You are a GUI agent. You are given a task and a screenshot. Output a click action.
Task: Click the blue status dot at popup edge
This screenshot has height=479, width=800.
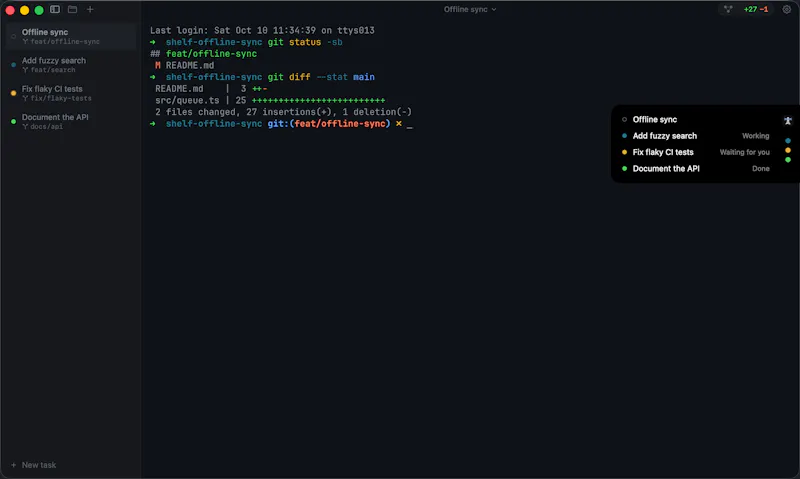(x=788, y=140)
